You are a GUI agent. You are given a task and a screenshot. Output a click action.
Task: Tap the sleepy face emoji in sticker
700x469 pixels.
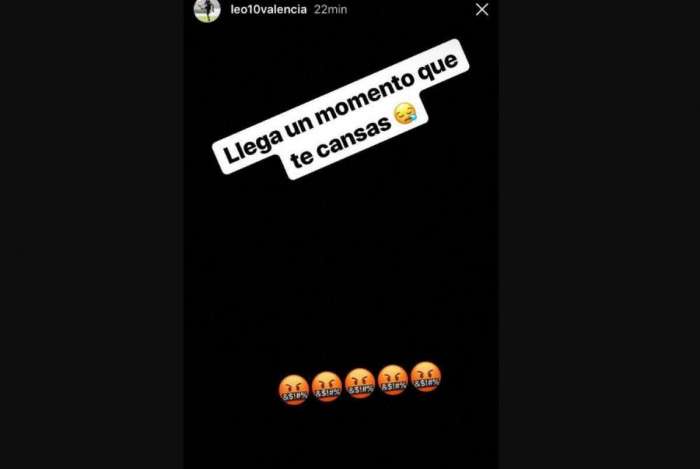(x=405, y=113)
